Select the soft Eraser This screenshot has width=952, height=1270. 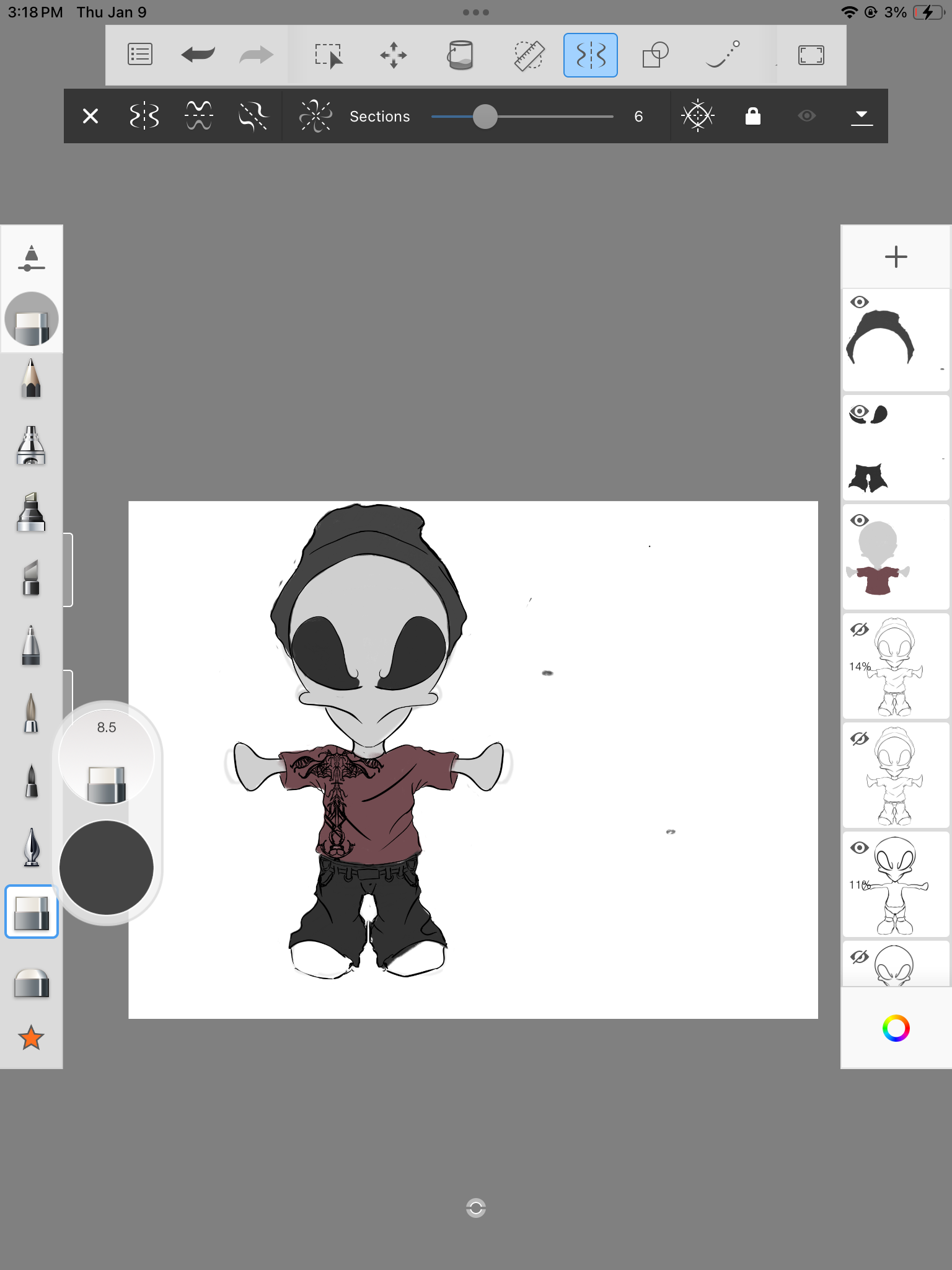31,982
